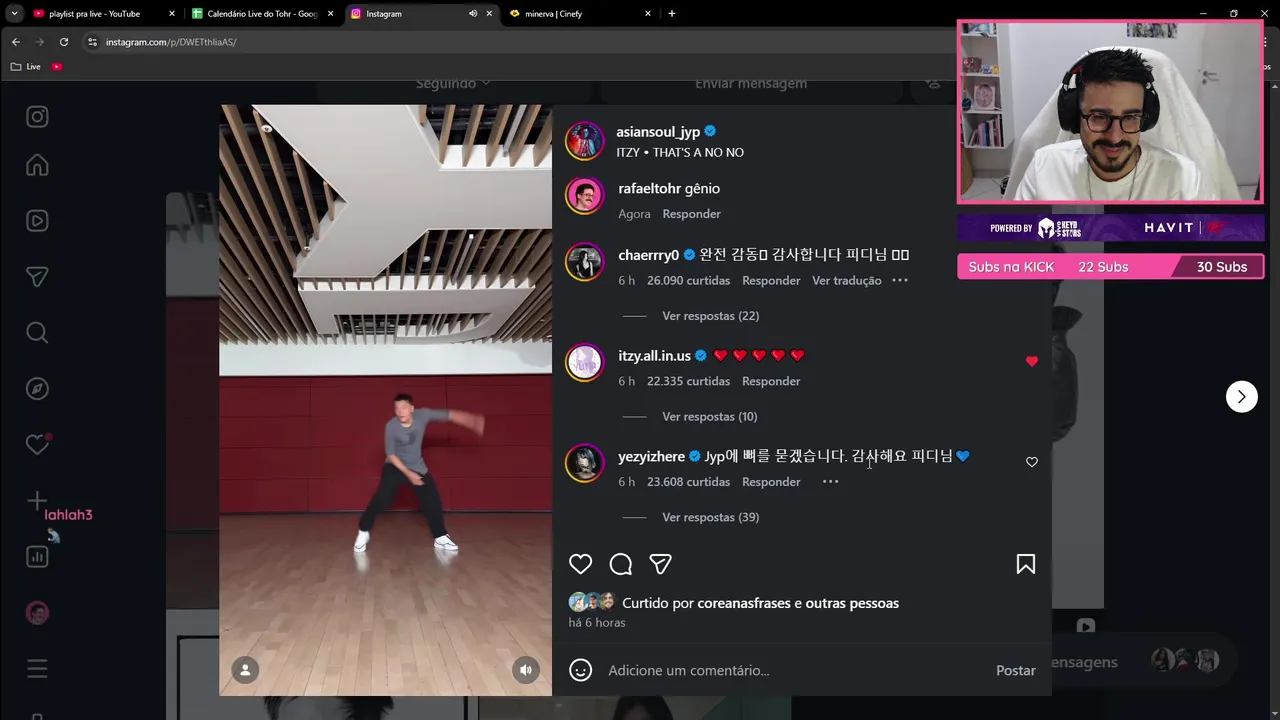Switch to playlist pra live YouTube tab

105,14
